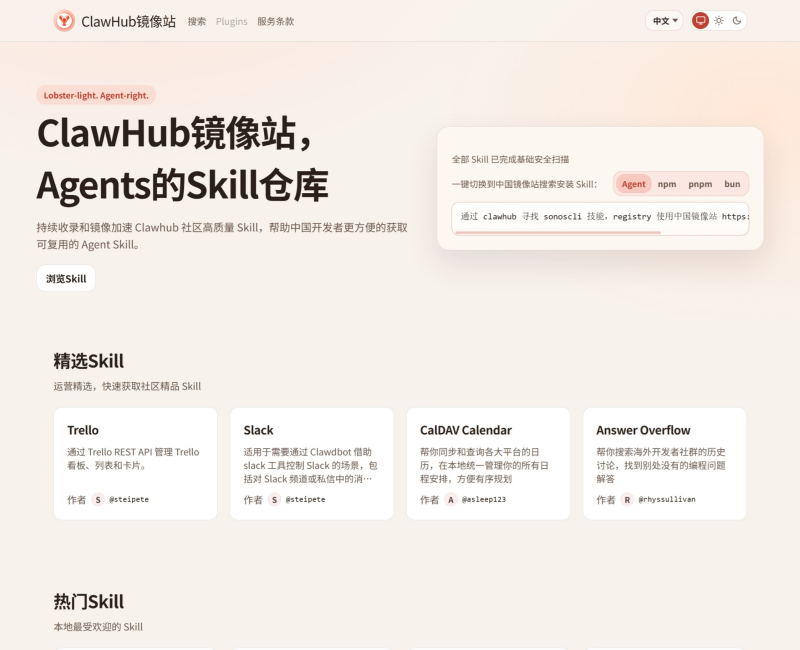Click the 本地最受欢迎的 Skill subtitle
800x650 pixels.
[x=98, y=627]
